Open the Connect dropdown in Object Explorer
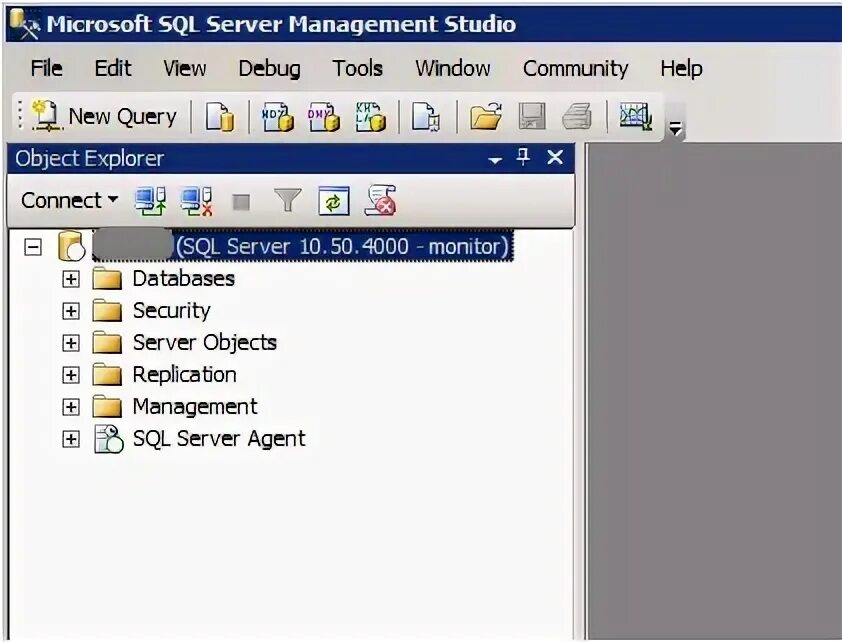This screenshot has width=842, height=642. pyautogui.click(x=69, y=201)
